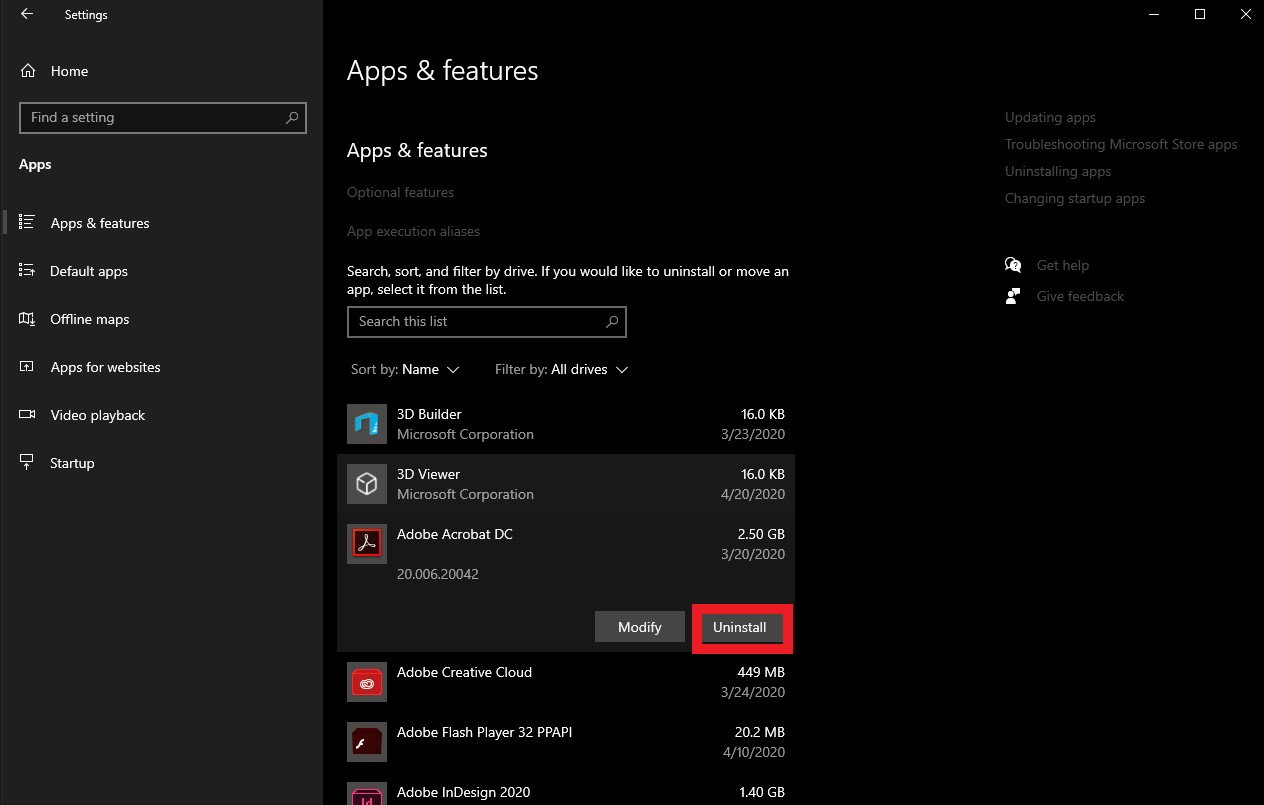Screen dimensions: 1264x805
Task: Open Apps & features sidebar page
Action: [x=100, y=223]
